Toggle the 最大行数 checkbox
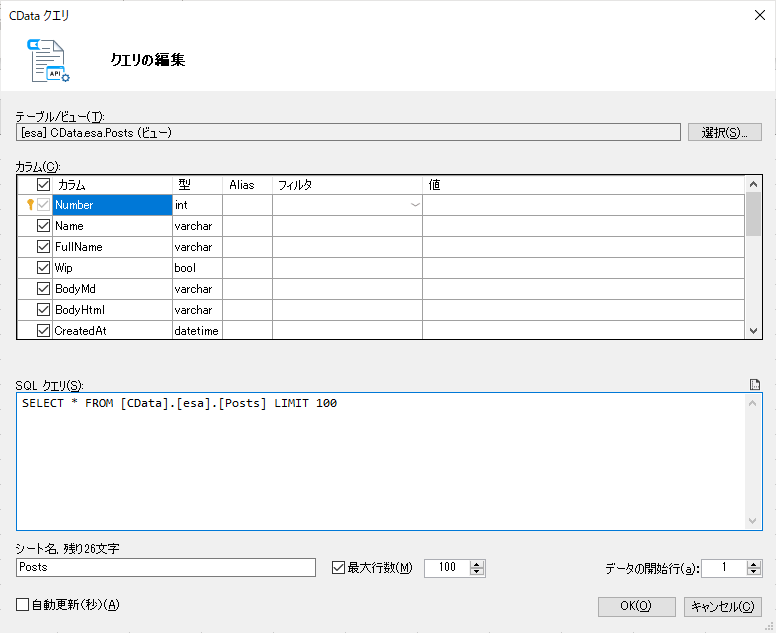776x633 pixels. point(338,568)
